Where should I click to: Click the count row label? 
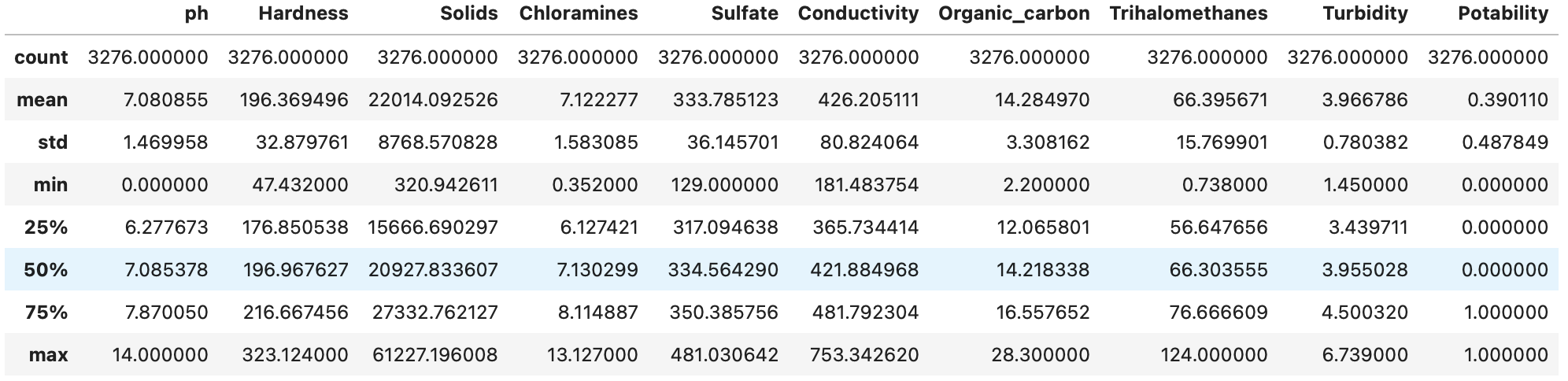point(41,57)
